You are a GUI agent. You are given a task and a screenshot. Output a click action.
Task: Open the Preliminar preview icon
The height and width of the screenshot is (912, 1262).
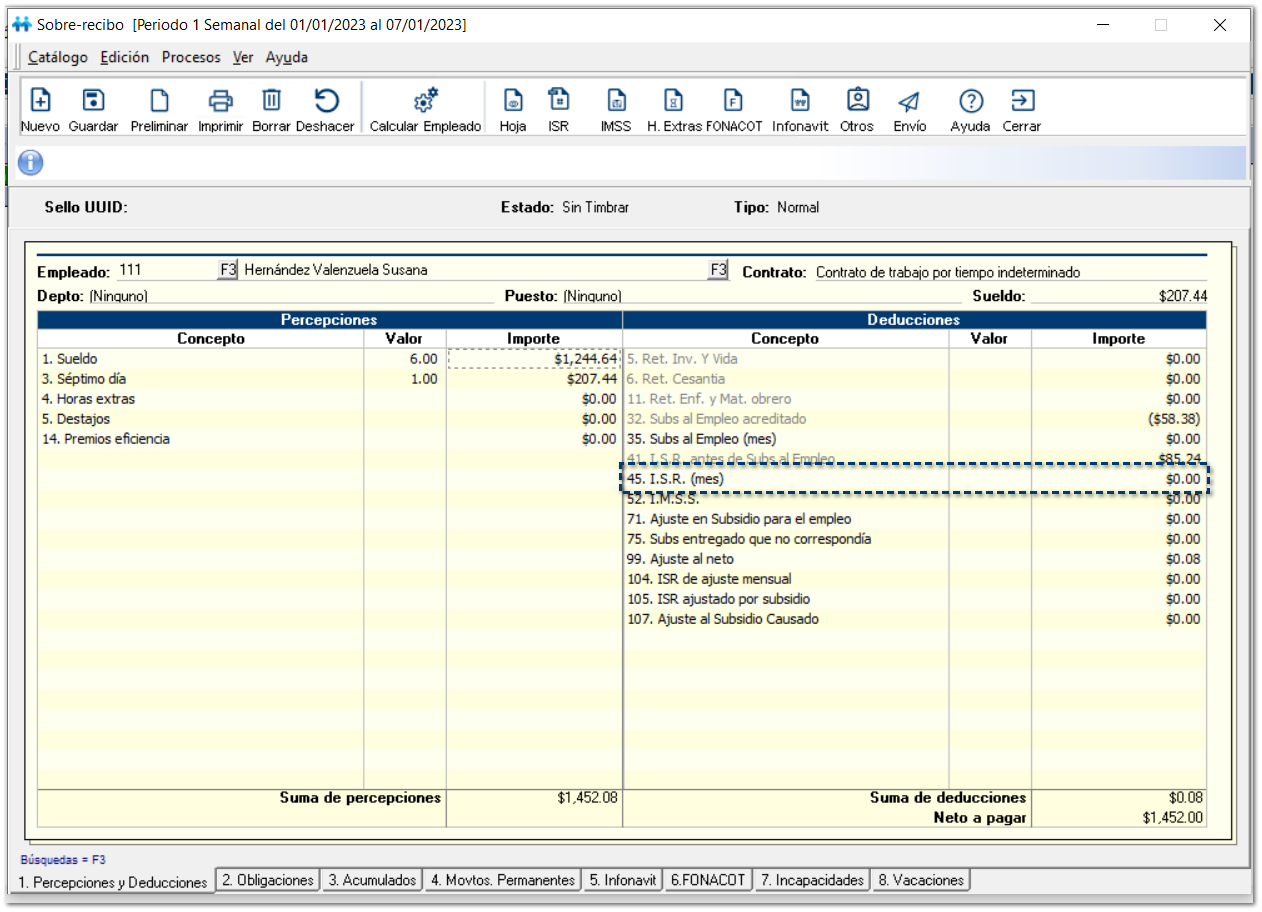click(159, 101)
